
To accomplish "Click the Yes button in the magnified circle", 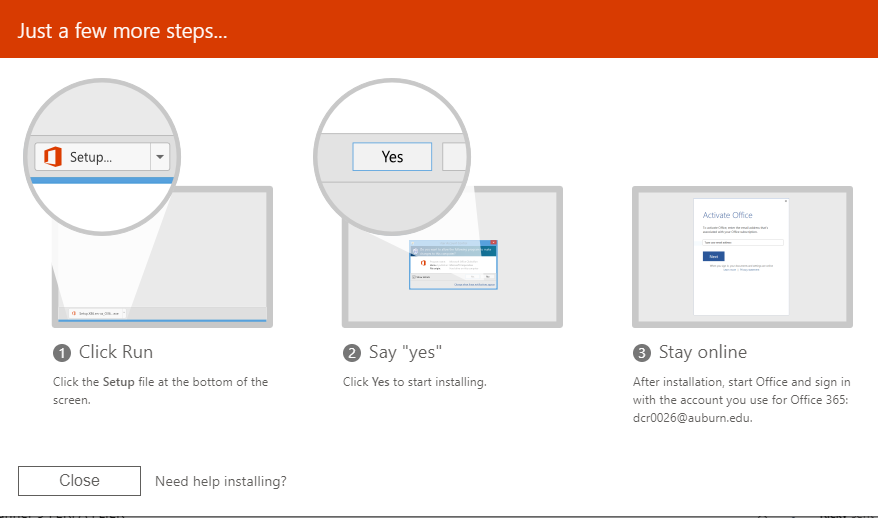I will pos(392,157).
